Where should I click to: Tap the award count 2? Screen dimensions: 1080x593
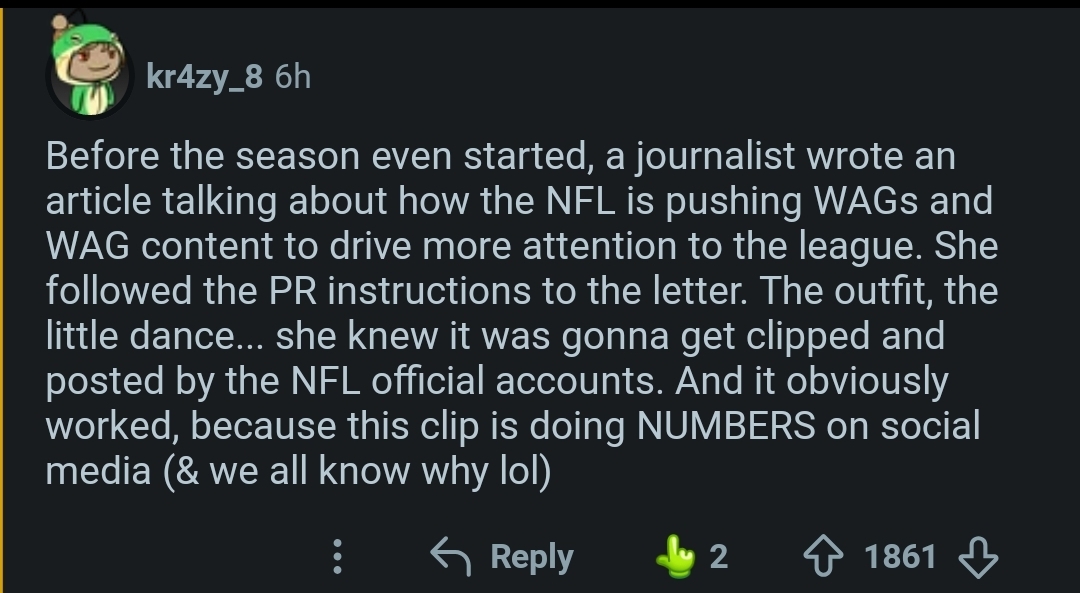click(x=718, y=556)
